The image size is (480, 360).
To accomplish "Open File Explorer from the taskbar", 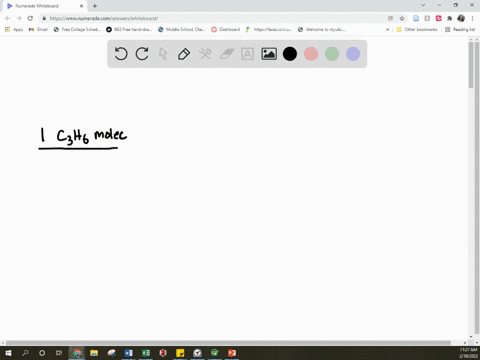I will [94, 353].
